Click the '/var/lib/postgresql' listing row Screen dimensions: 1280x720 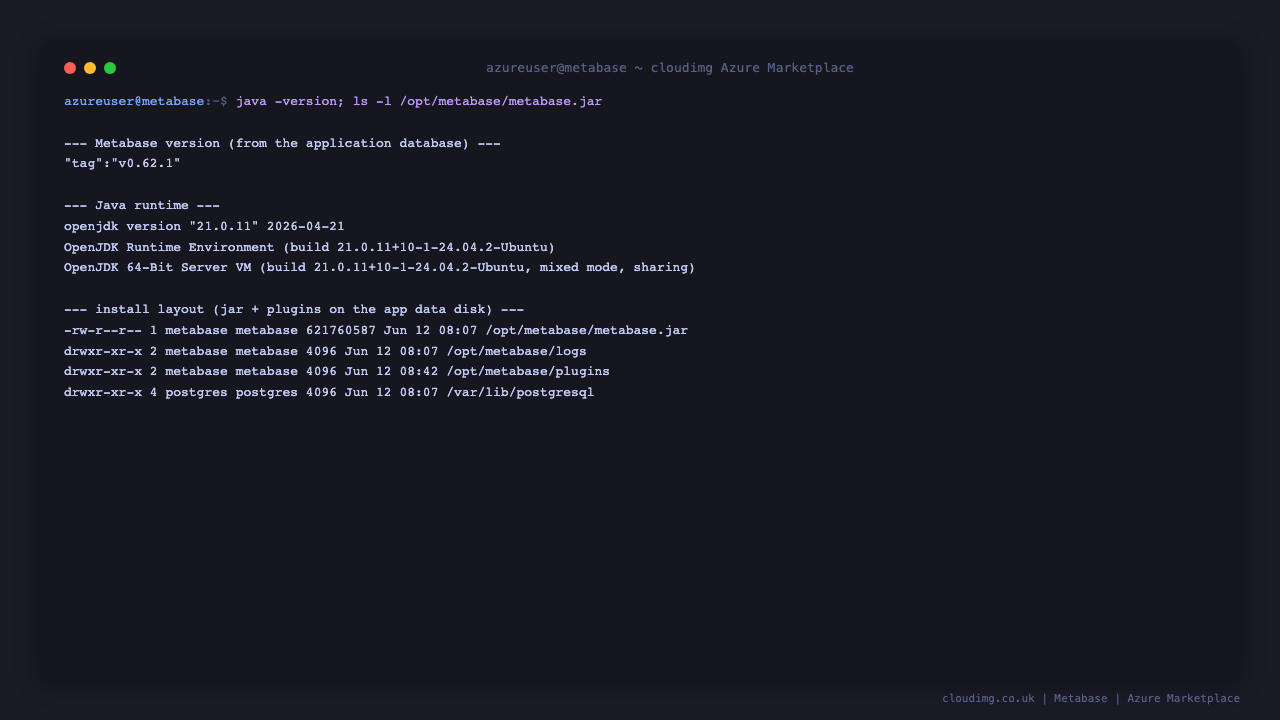tap(329, 392)
